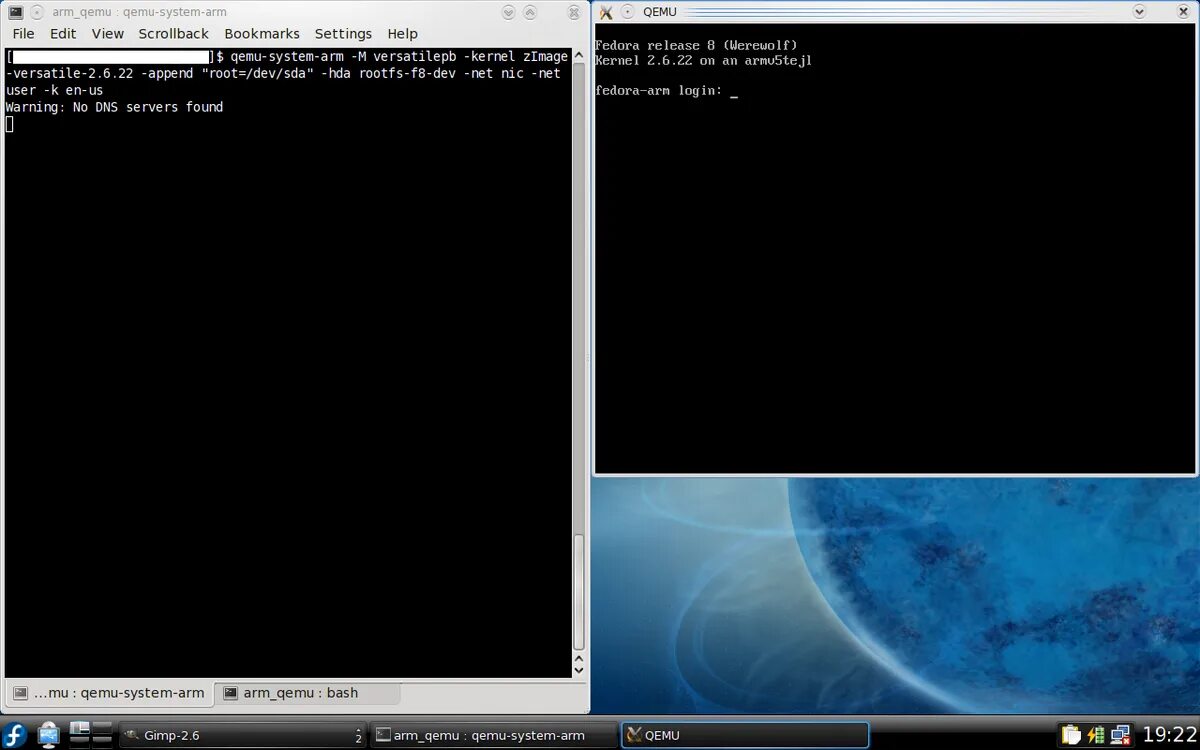Screen dimensions: 1200x750
Task: Open the Klipper clipboard tray icon
Action: coord(1071,735)
